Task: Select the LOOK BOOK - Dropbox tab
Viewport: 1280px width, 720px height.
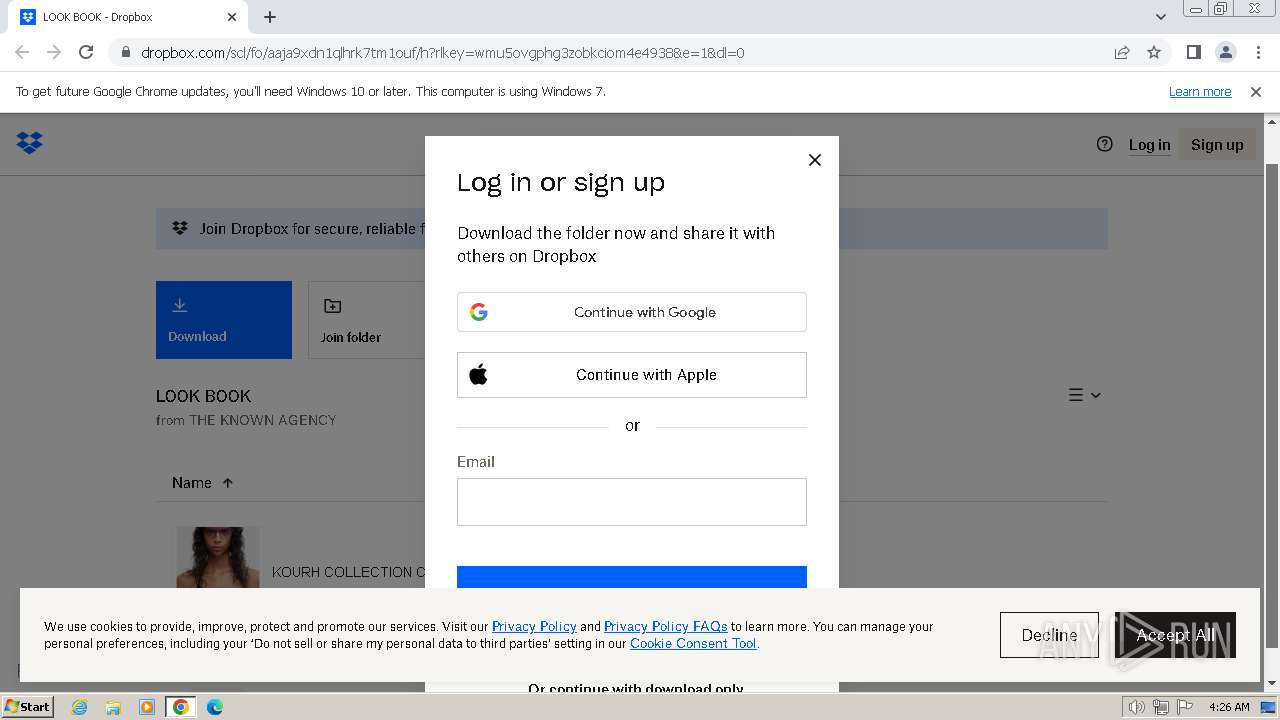Action: (x=130, y=17)
